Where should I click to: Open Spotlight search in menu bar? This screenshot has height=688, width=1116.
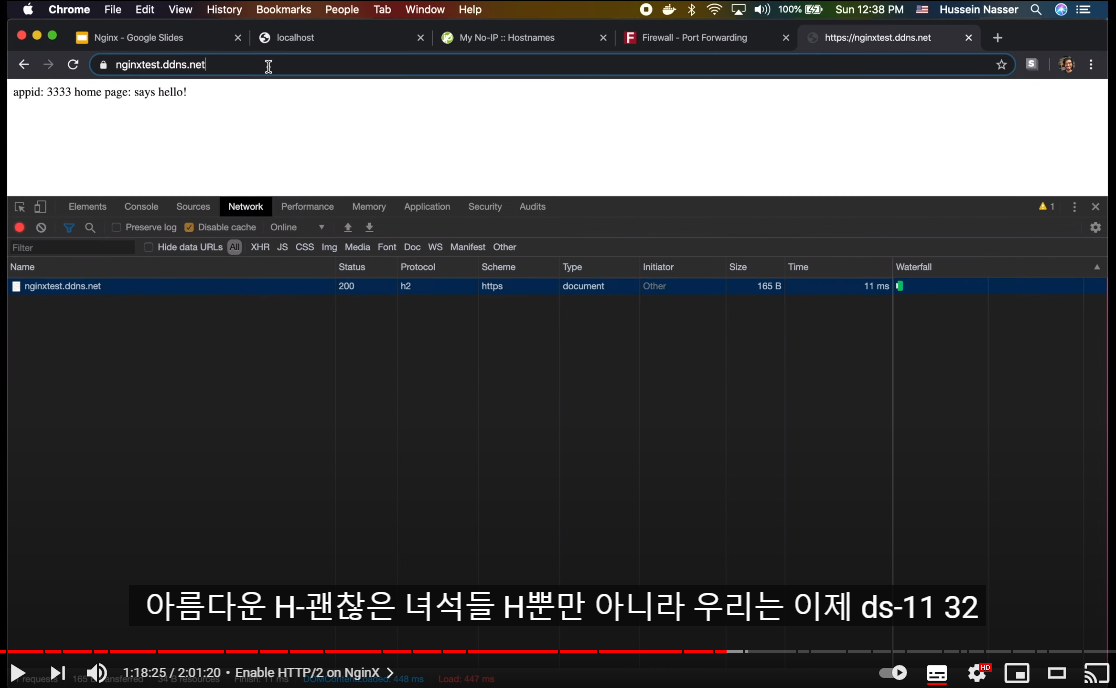(1036, 9)
